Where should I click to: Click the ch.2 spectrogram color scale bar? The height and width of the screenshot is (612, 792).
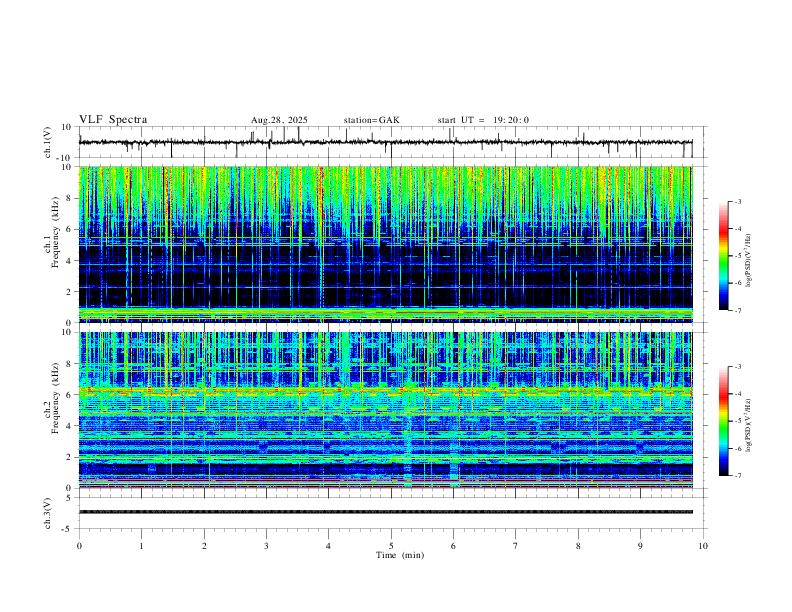[724, 421]
